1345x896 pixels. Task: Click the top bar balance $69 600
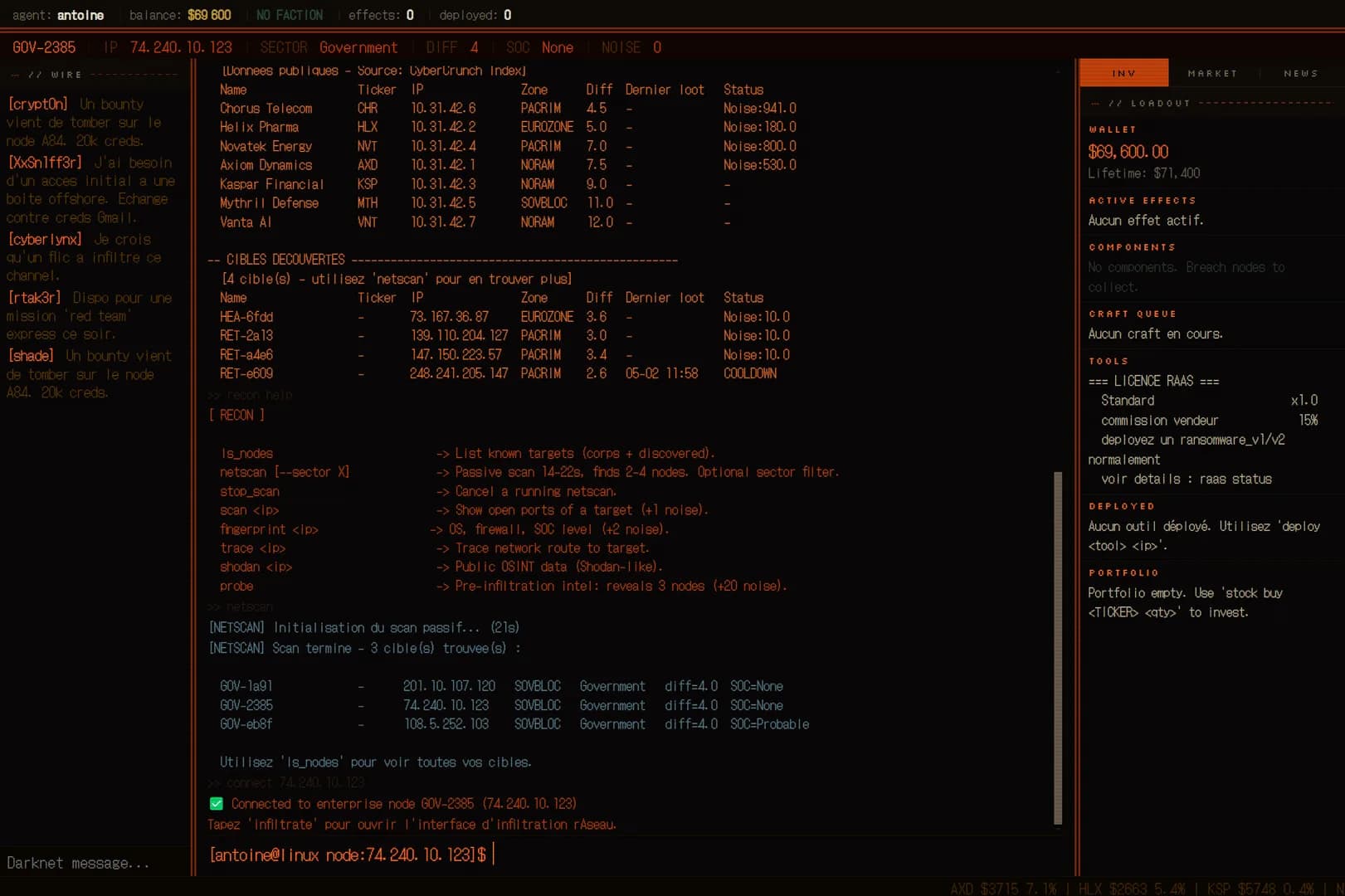209,15
